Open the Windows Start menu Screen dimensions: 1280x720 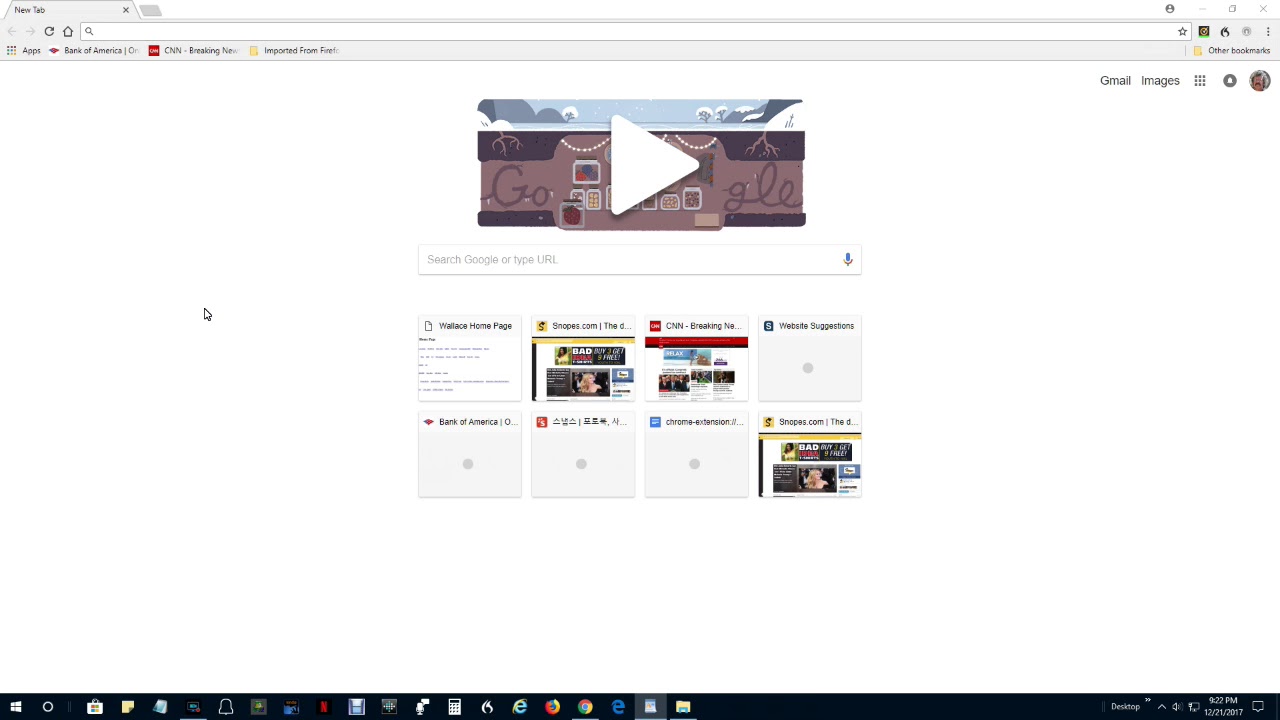point(15,707)
